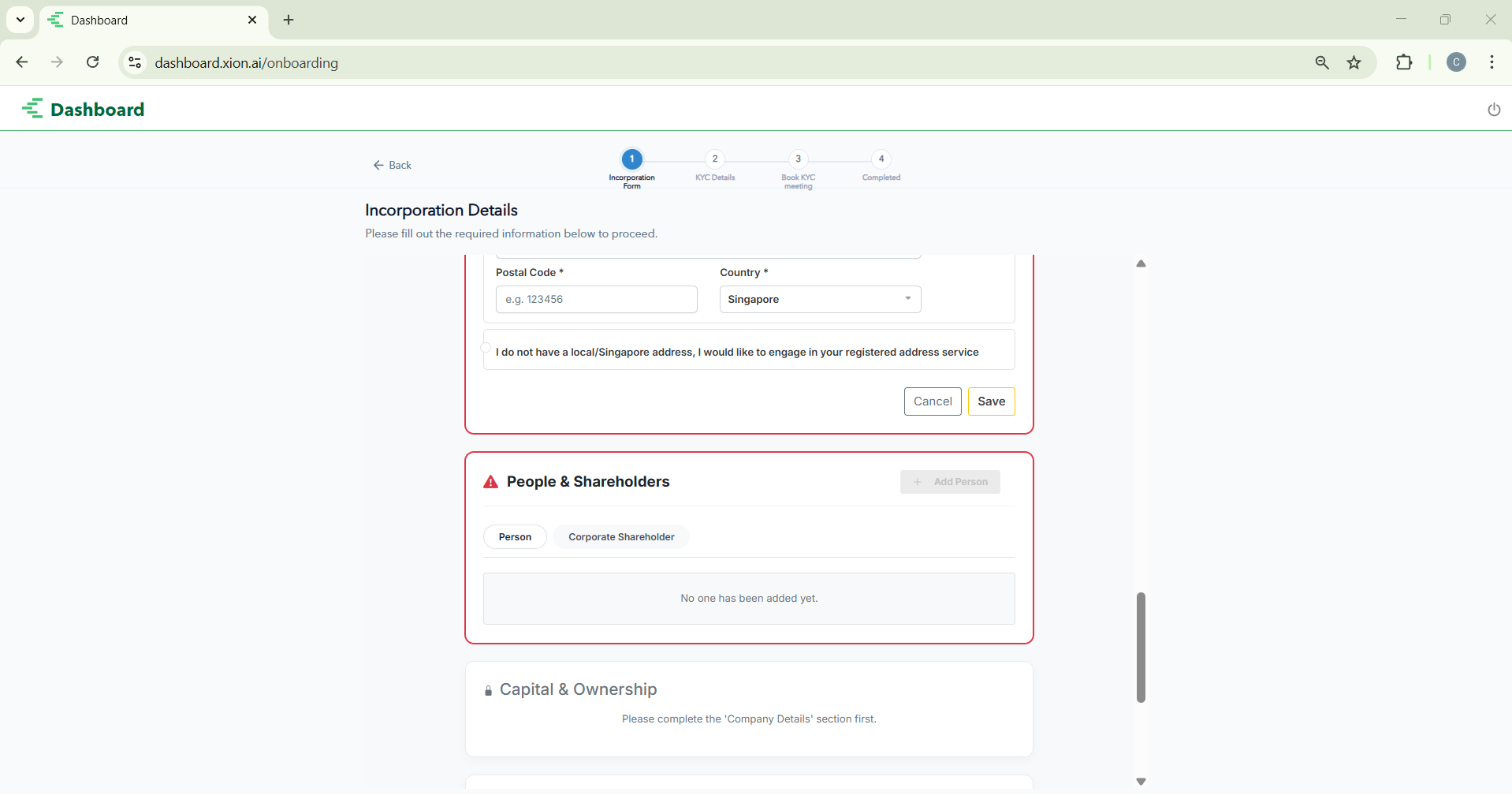Expand the tab search dropdown arrow

(20, 20)
